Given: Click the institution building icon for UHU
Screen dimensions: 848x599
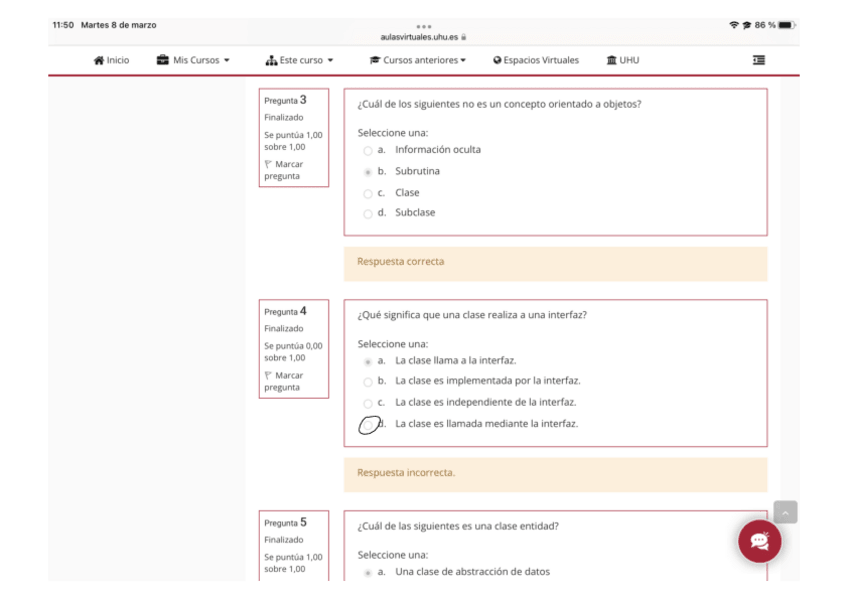Looking at the screenshot, I should 611,60.
